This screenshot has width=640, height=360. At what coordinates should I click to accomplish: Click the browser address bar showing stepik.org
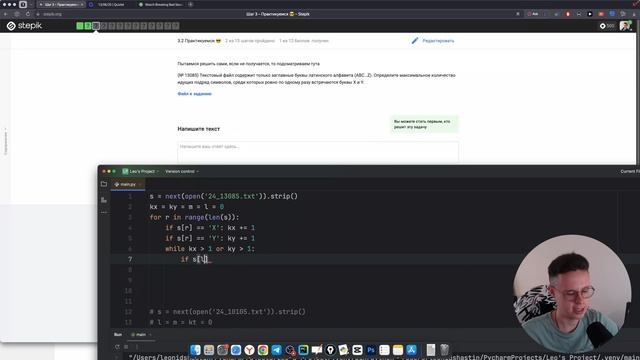click(x=52, y=14)
